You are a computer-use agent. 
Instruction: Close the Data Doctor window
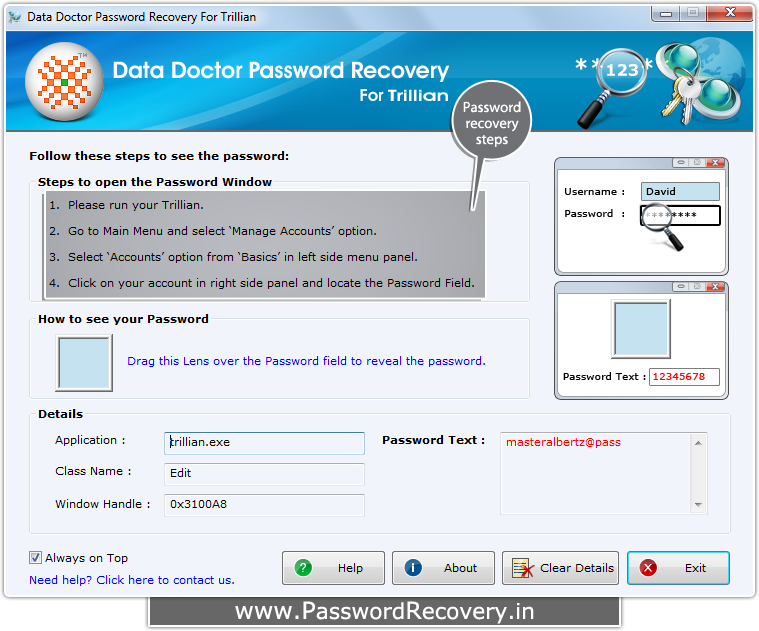pyautogui.click(x=729, y=13)
